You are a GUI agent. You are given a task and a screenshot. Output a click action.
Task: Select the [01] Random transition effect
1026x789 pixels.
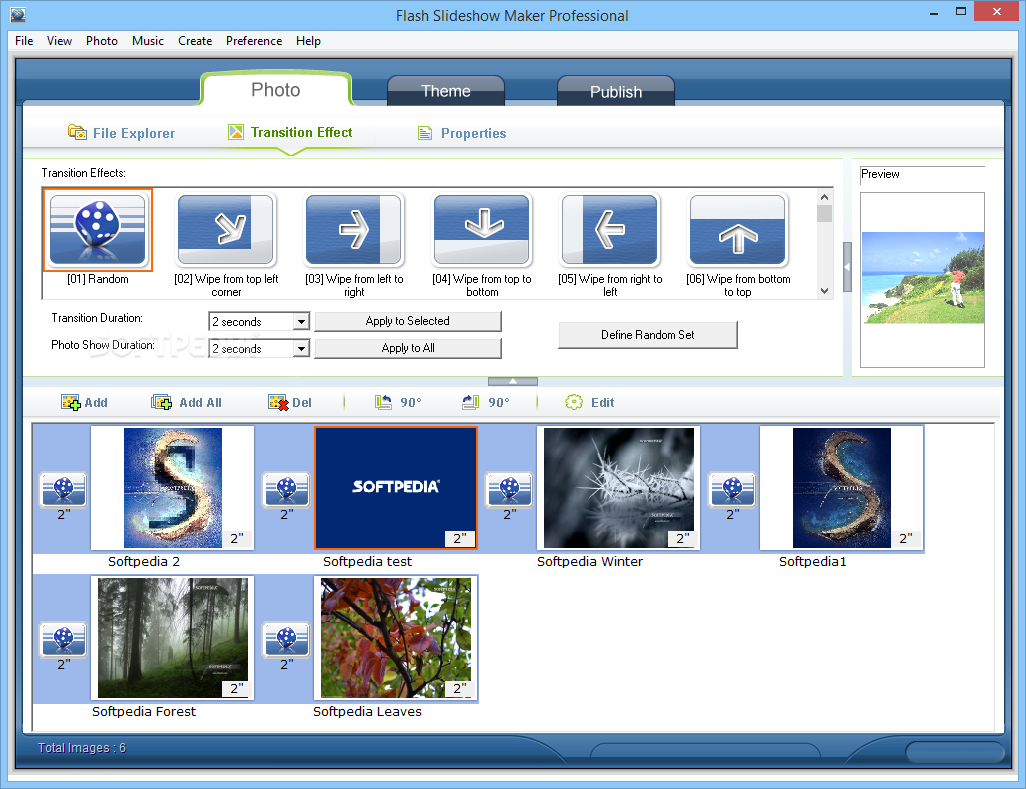click(x=98, y=230)
